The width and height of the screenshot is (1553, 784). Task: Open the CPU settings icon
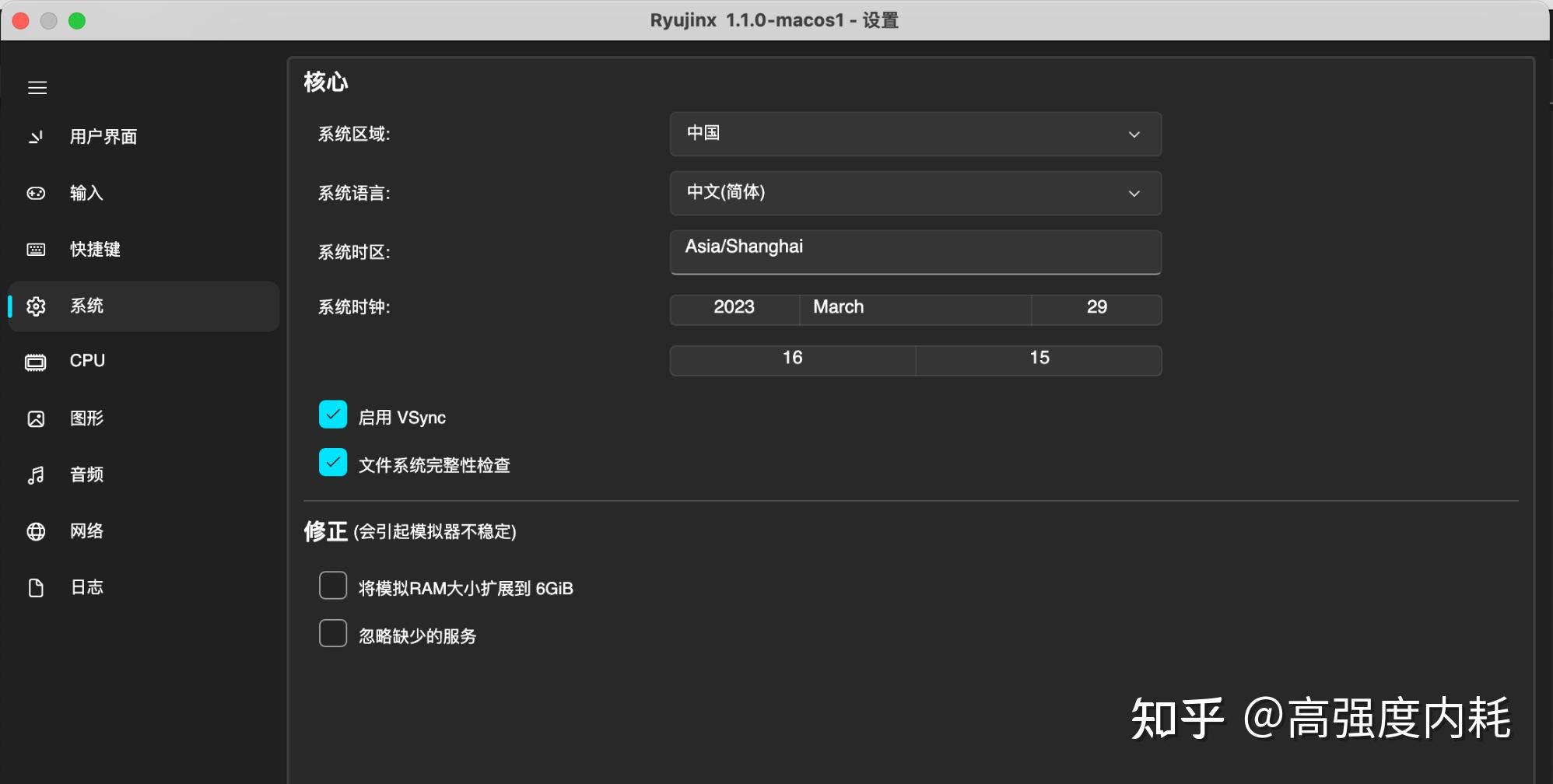tap(36, 360)
